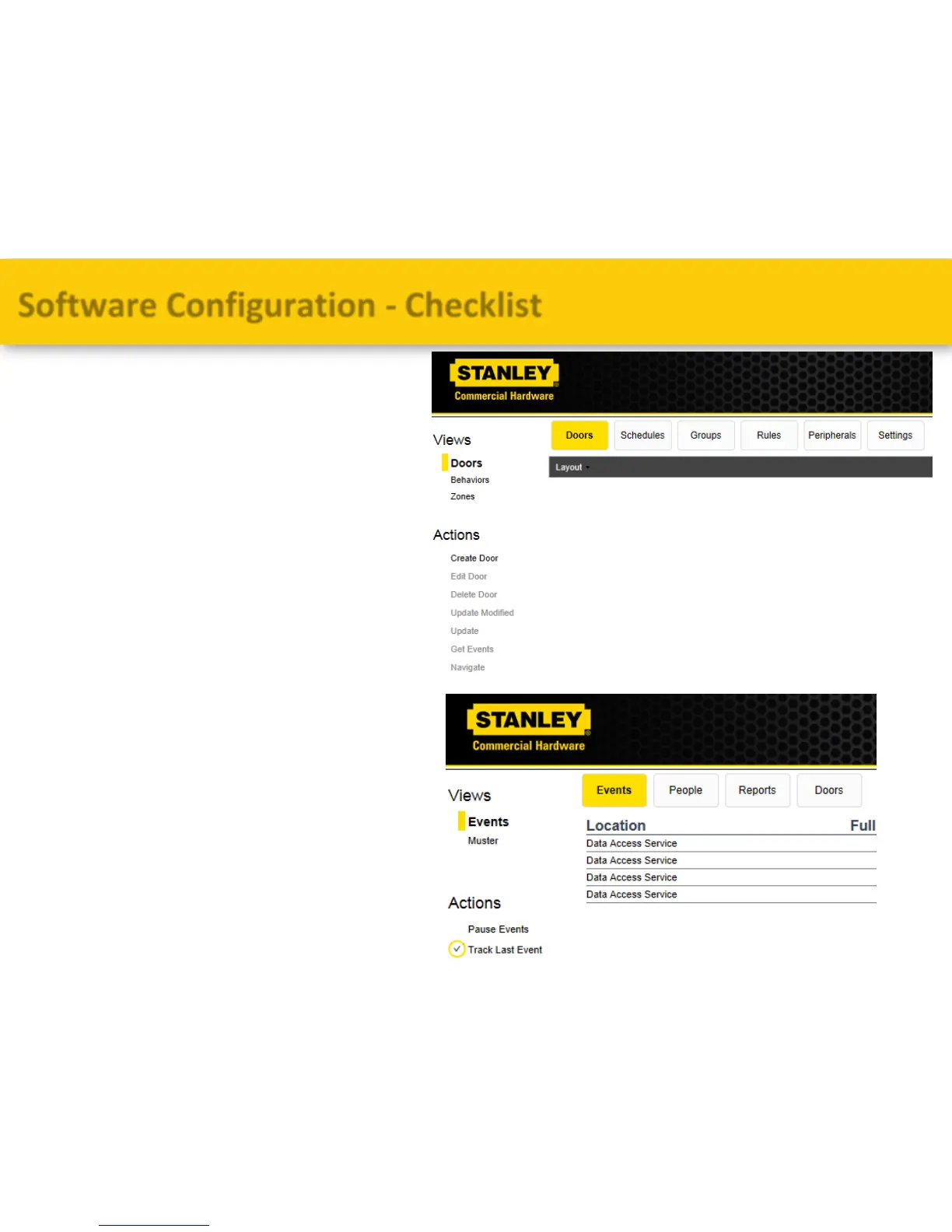Select Doors view in sidebar
The image size is (952, 1232).
pyautogui.click(x=466, y=463)
